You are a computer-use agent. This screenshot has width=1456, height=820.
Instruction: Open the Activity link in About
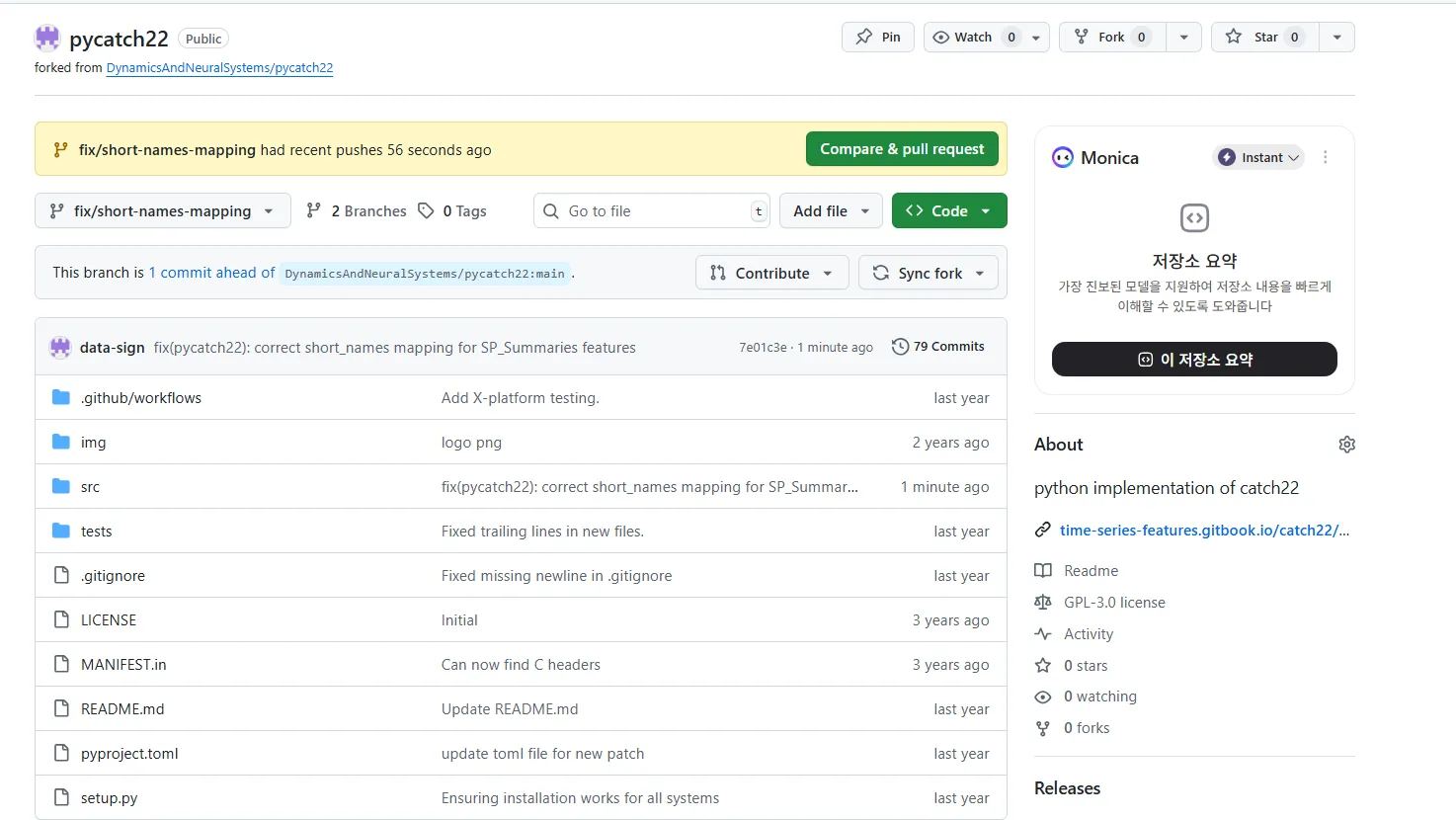click(1089, 634)
